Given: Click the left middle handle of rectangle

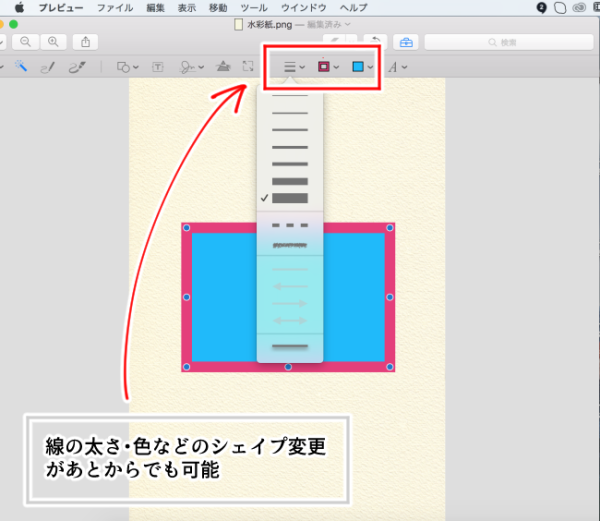Looking at the screenshot, I should point(186,297).
